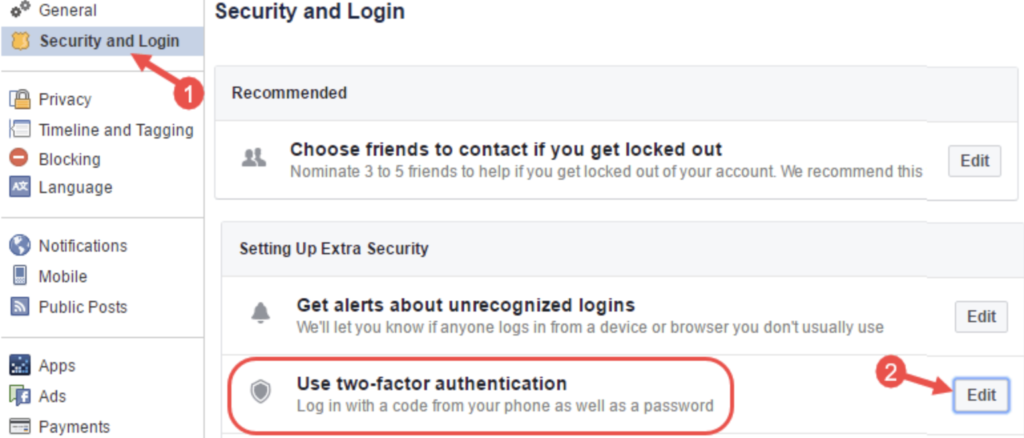Click the Security and Login badge icon
1024x438 pixels.
tap(20, 41)
